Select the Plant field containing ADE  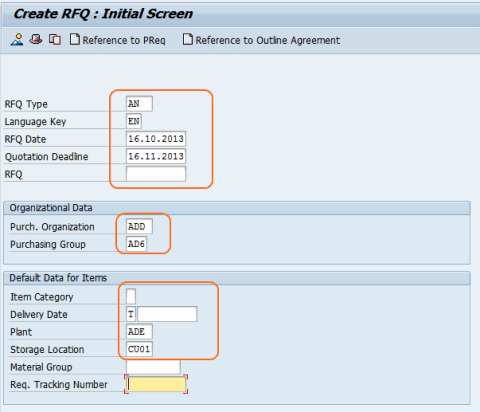(x=139, y=332)
